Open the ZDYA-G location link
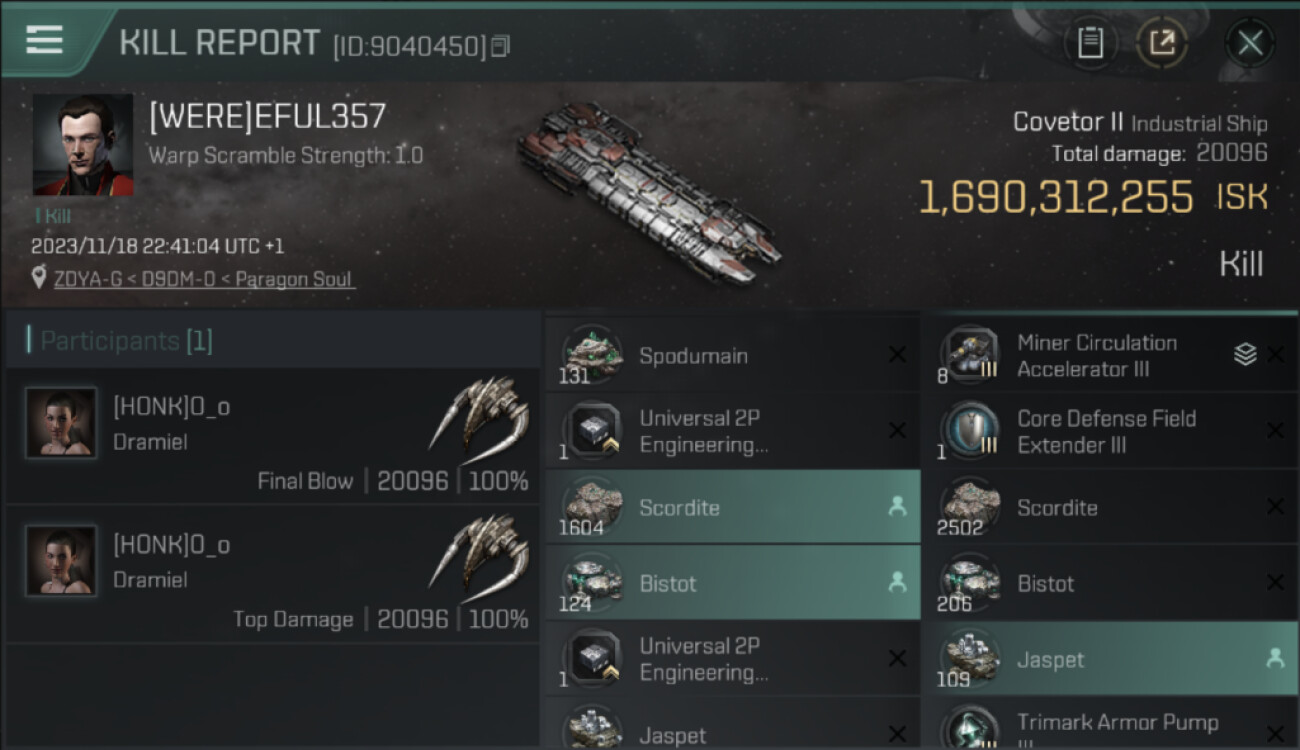The image size is (1300, 750). click(203, 279)
